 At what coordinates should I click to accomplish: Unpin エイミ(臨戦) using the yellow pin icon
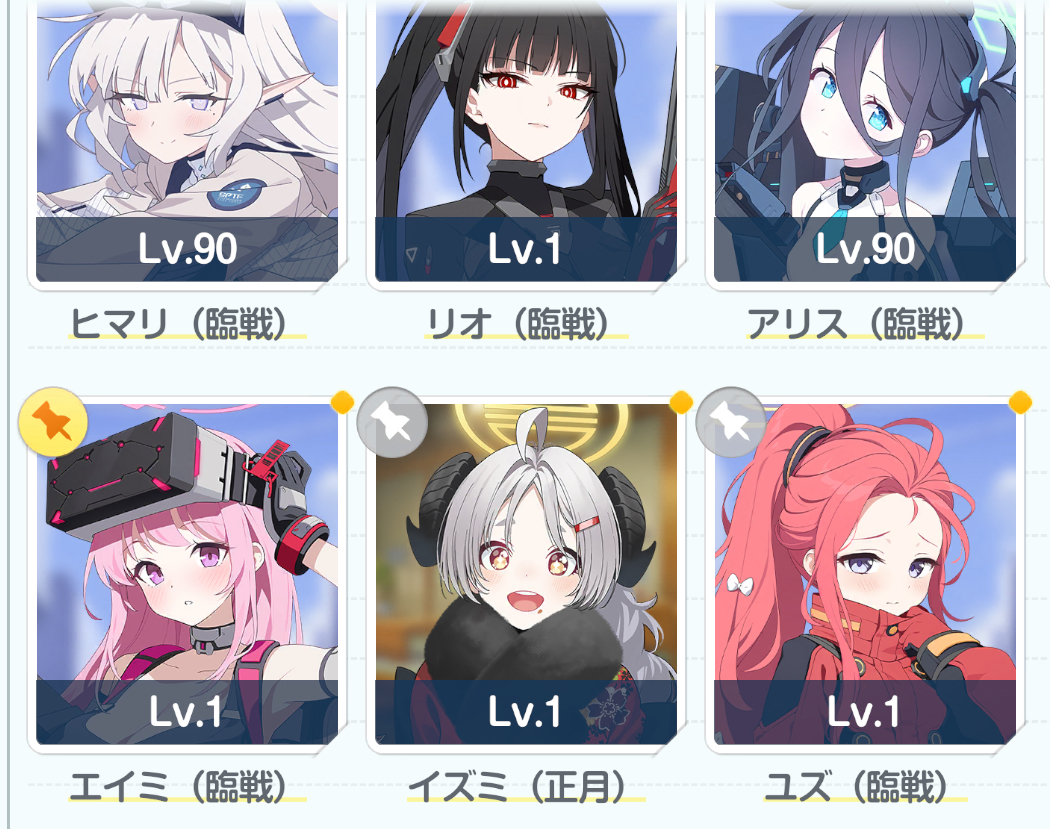[x=53, y=423]
